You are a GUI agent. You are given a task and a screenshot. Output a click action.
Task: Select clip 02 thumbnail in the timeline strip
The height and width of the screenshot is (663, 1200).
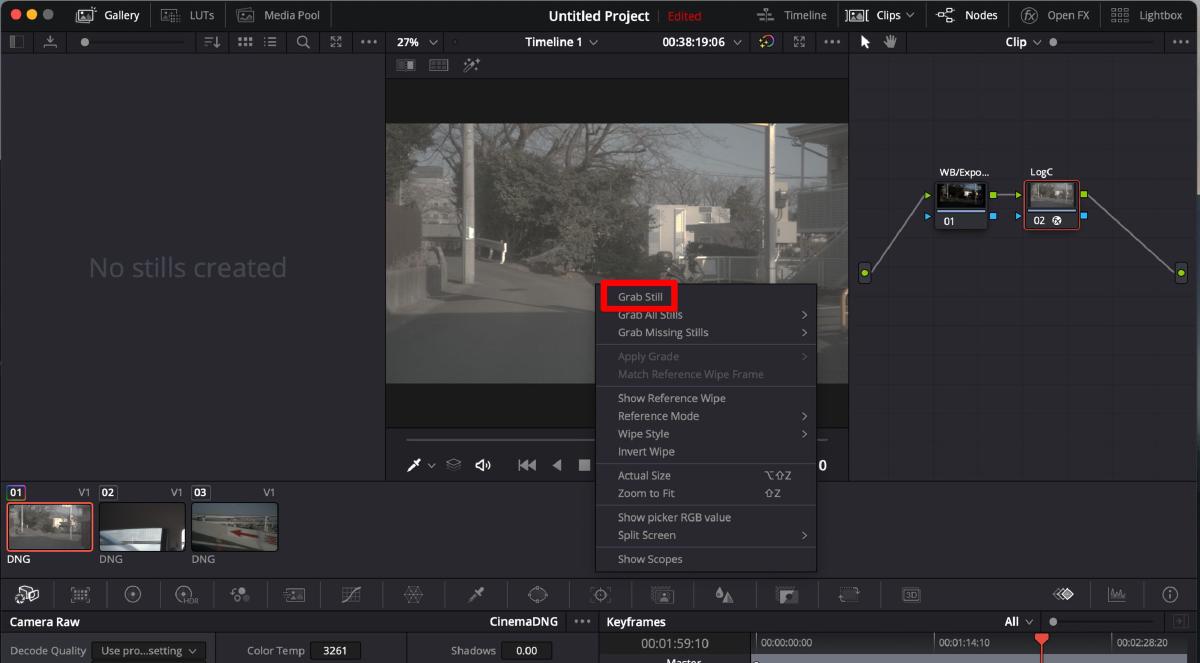142,526
